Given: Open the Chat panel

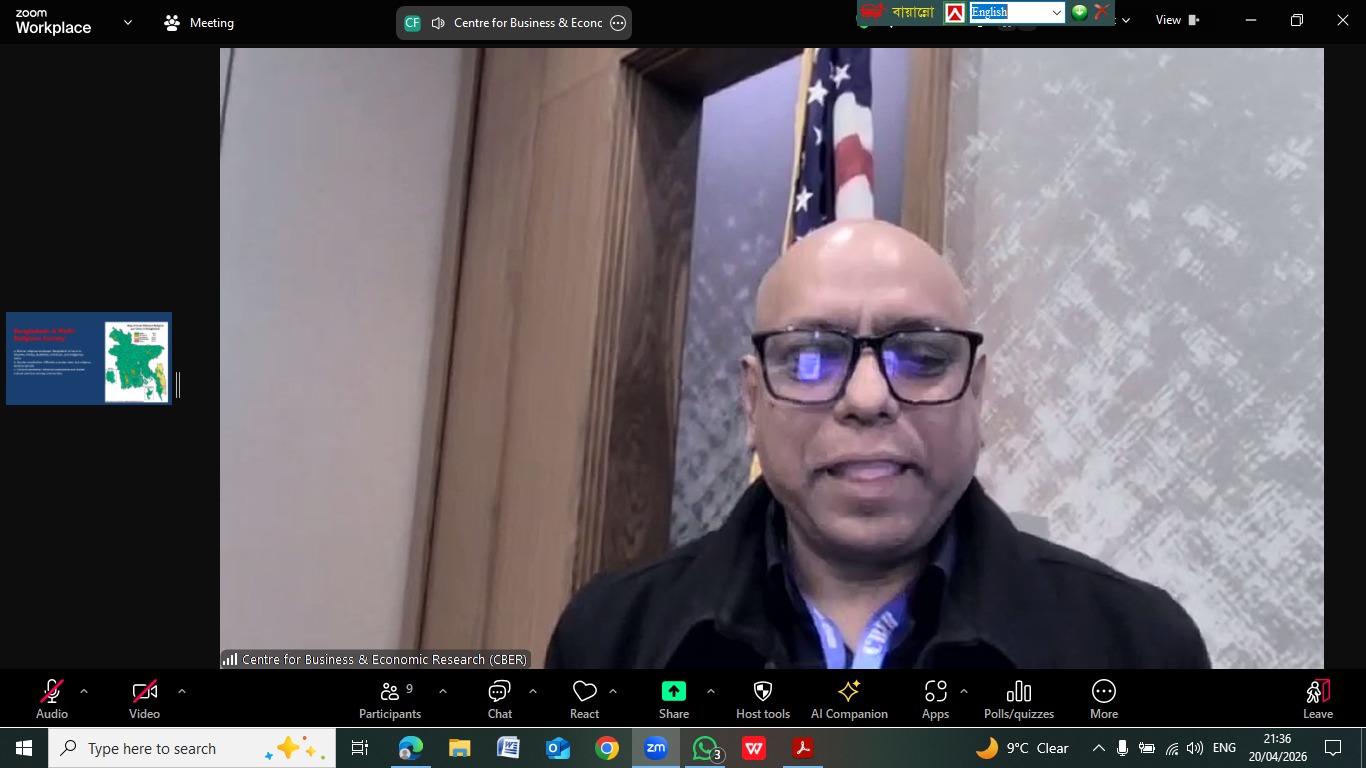Looking at the screenshot, I should 499,699.
